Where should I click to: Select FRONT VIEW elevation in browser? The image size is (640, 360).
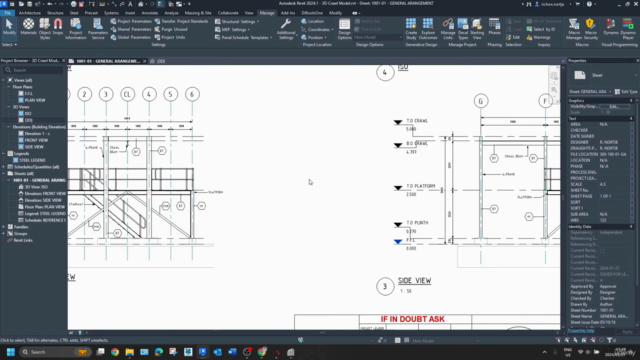tap(36, 140)
